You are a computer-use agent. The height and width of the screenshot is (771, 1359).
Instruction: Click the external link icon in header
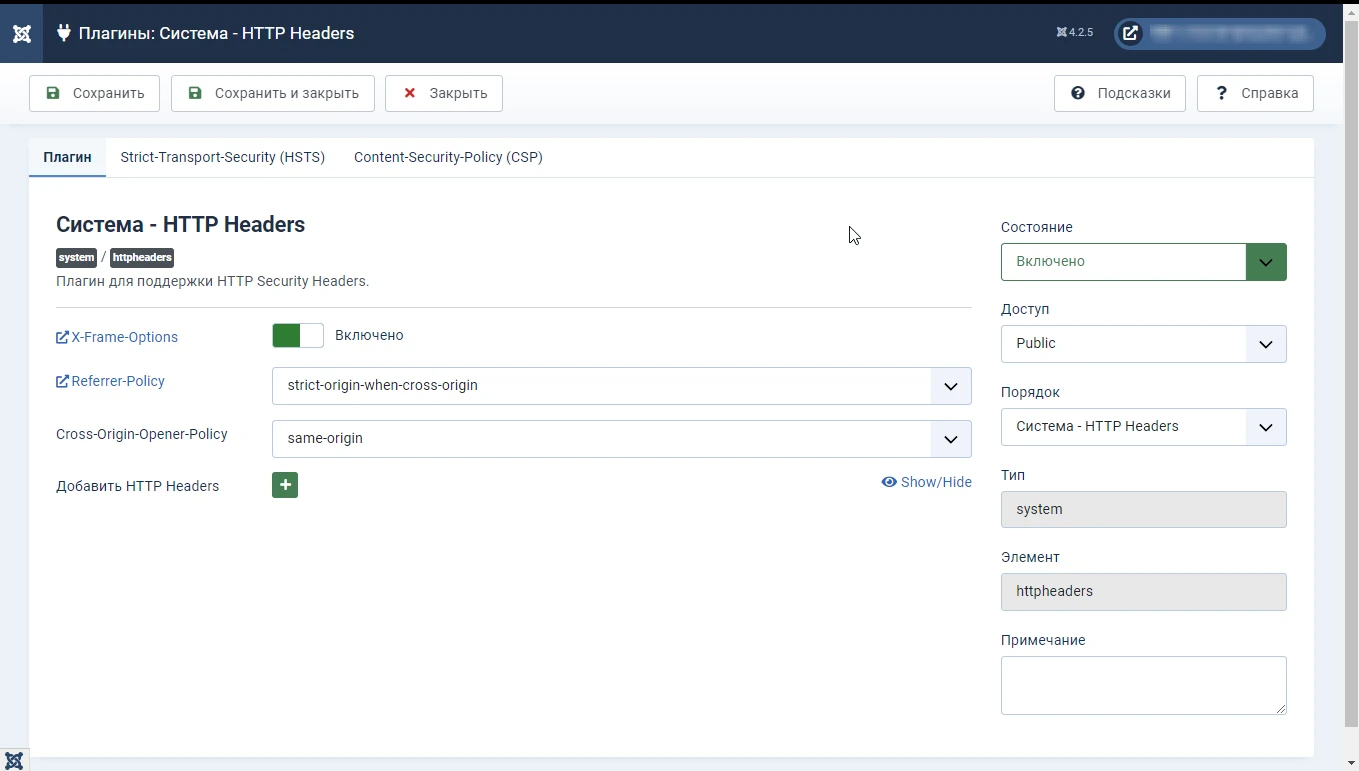(x=1130, y=33)
